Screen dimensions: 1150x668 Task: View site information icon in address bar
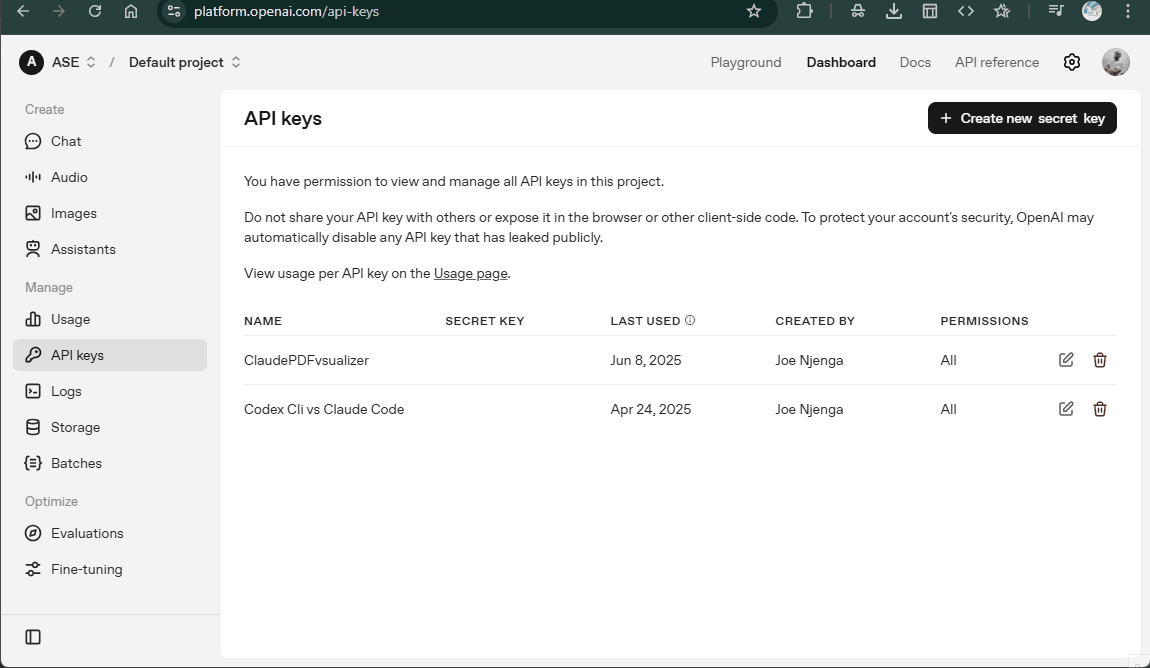[x=174, y=11]
